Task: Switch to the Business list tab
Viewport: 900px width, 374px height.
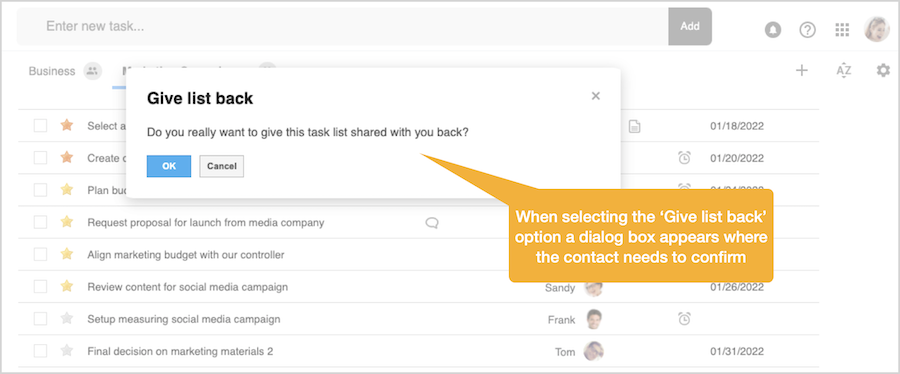Action: tap(52, 71)
